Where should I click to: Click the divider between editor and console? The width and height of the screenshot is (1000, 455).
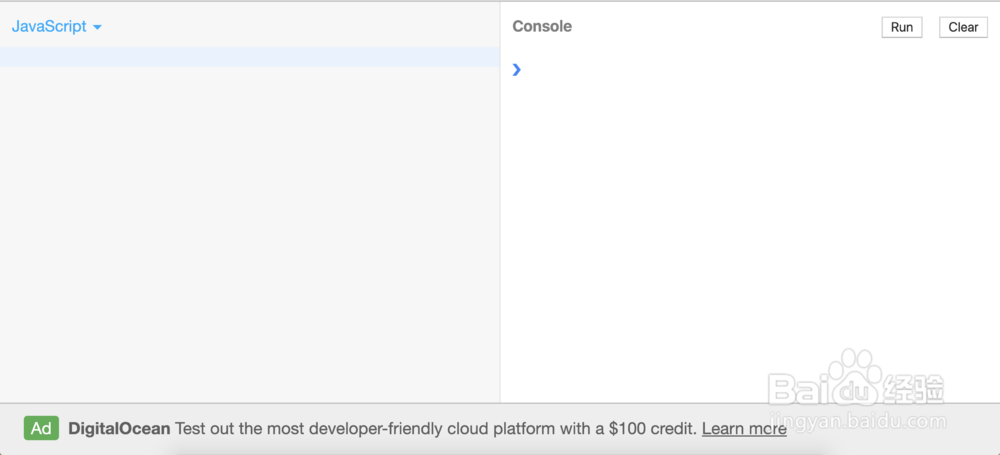pos(500,200)
